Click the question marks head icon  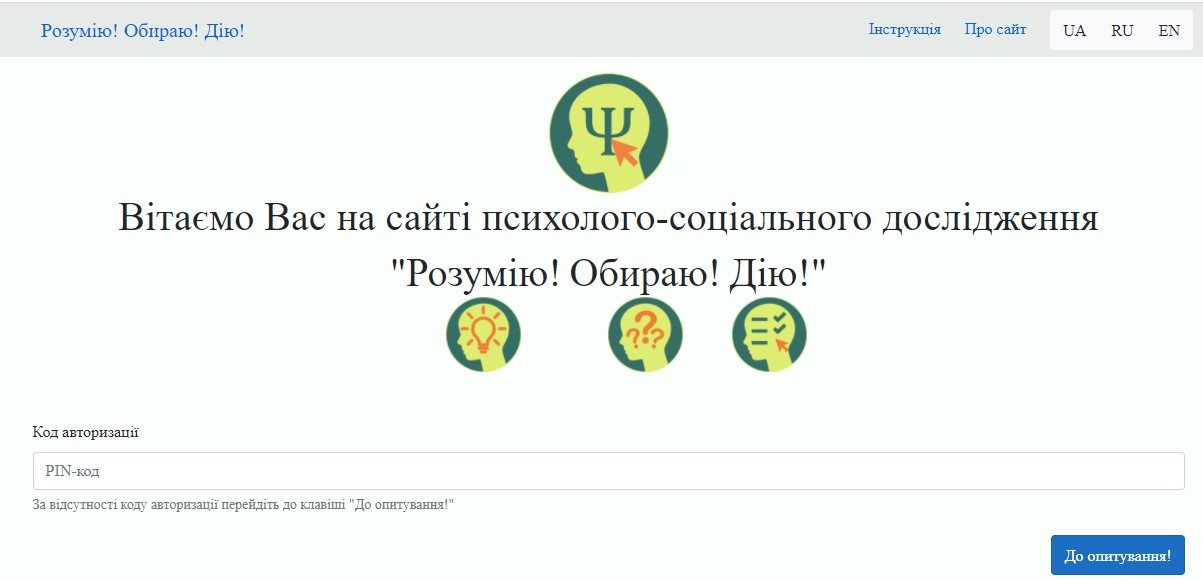pos(646,335)
